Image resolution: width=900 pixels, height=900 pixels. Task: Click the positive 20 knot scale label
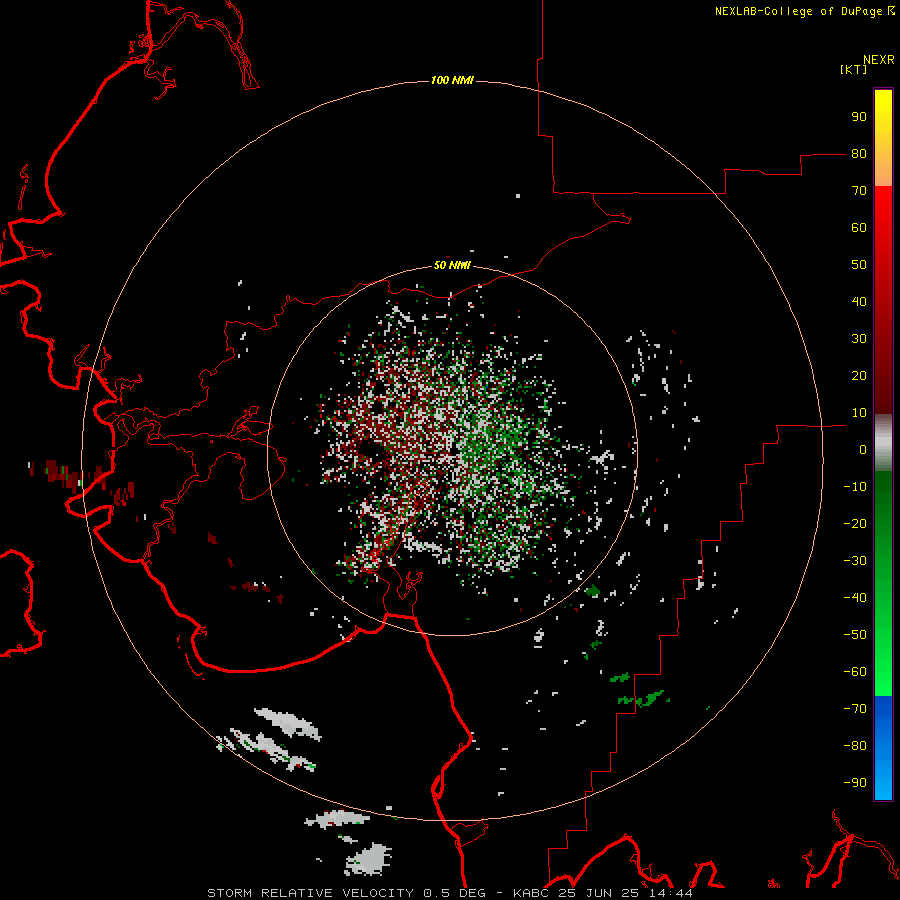[x=859, y=376]
